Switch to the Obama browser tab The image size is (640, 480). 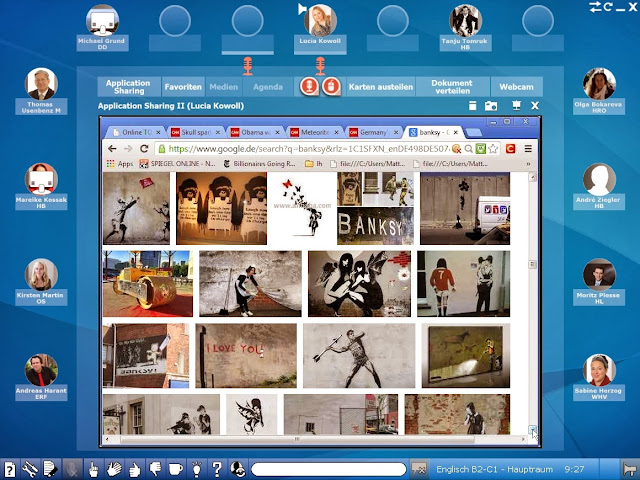[254, 132]
